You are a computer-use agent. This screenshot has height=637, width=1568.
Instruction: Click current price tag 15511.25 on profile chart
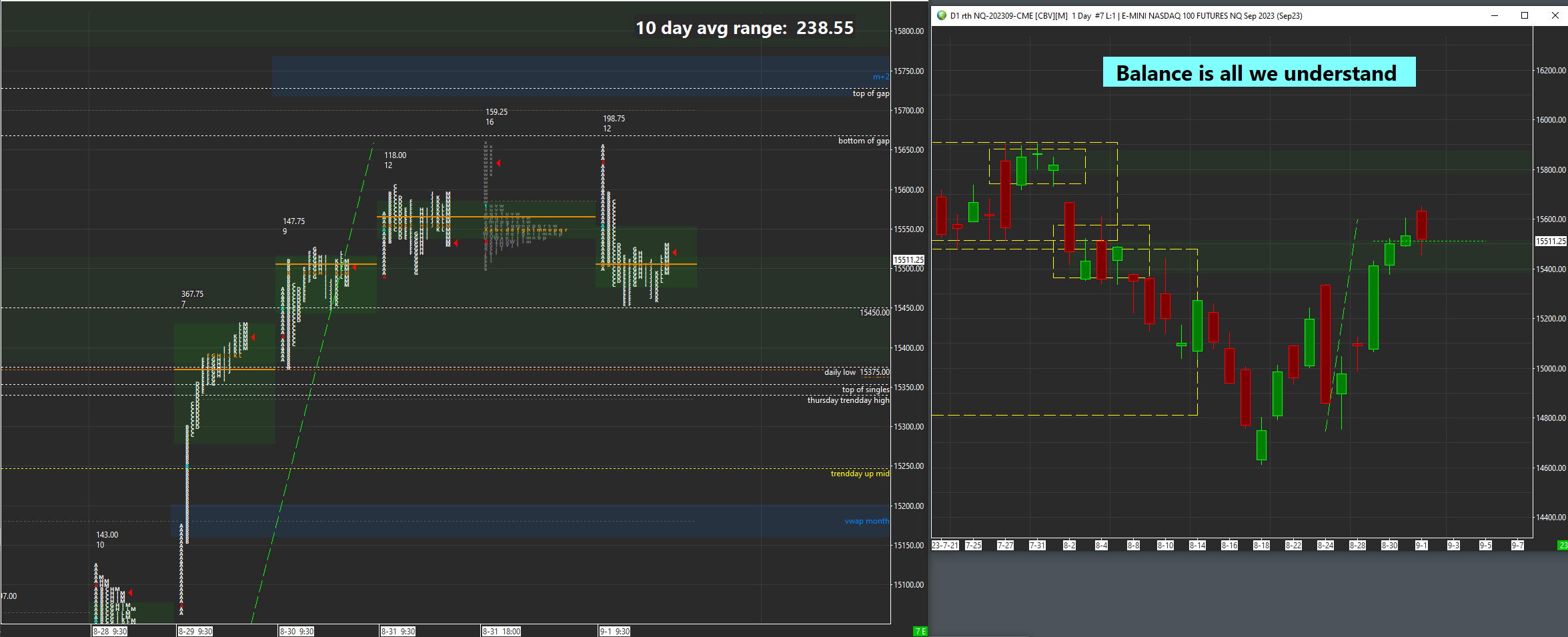pyautogui.click(x=908, y=259)
